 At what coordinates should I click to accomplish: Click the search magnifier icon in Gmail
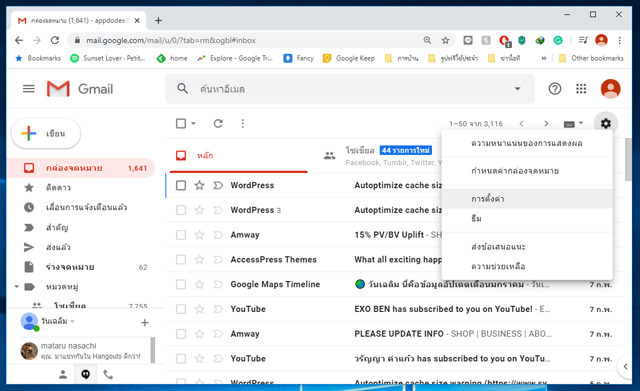[x=182, y=89]
